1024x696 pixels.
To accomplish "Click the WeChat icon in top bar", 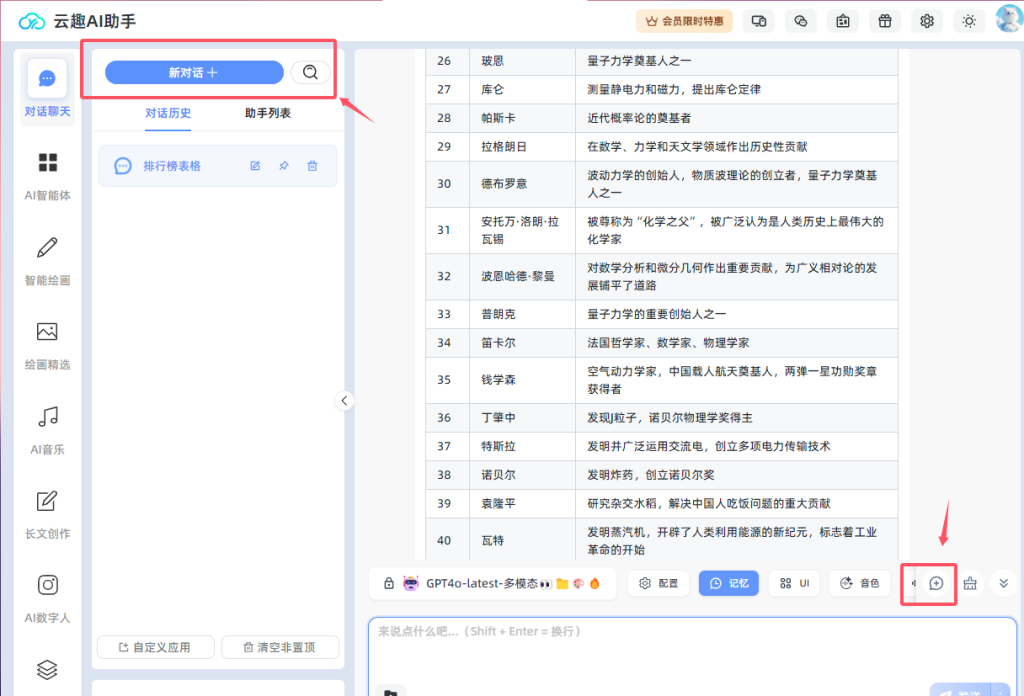I will (801, 21).
